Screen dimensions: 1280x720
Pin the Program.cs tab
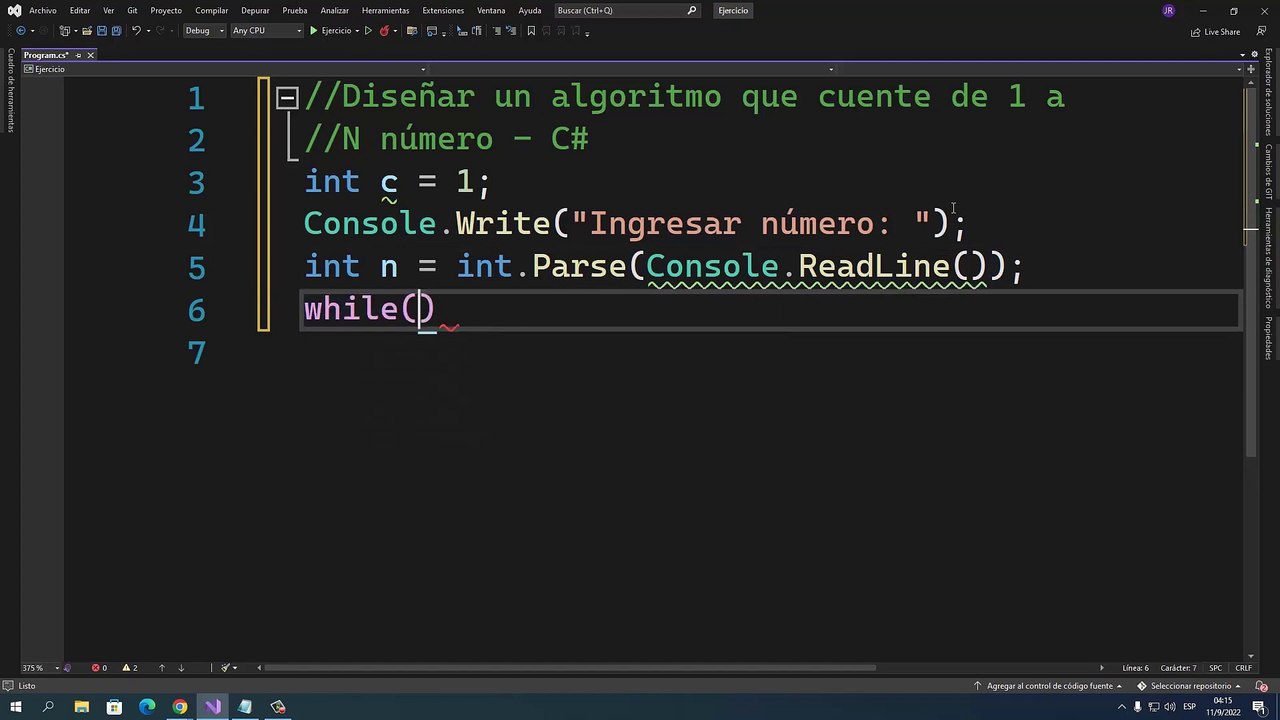tap(78, 55)
